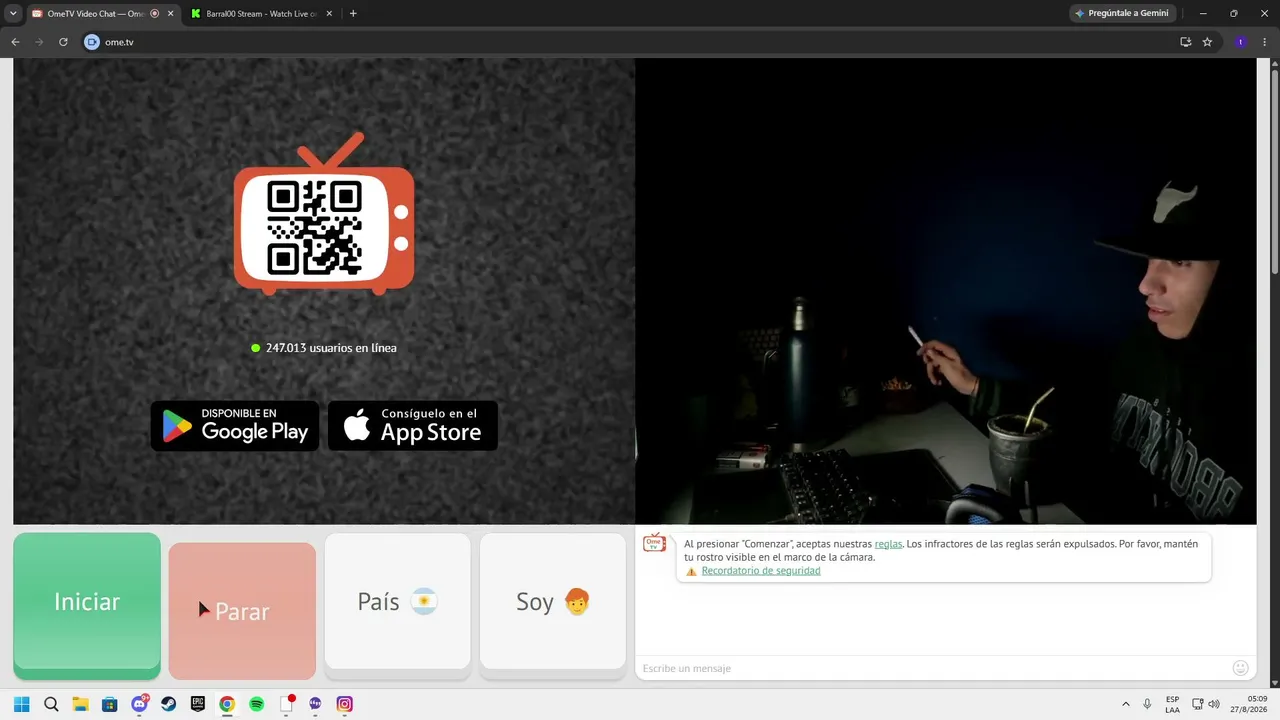Screen dimensions: 1280x720
Task: Switch to the Barral00 Stream tab
Action: tap(261, 14)
